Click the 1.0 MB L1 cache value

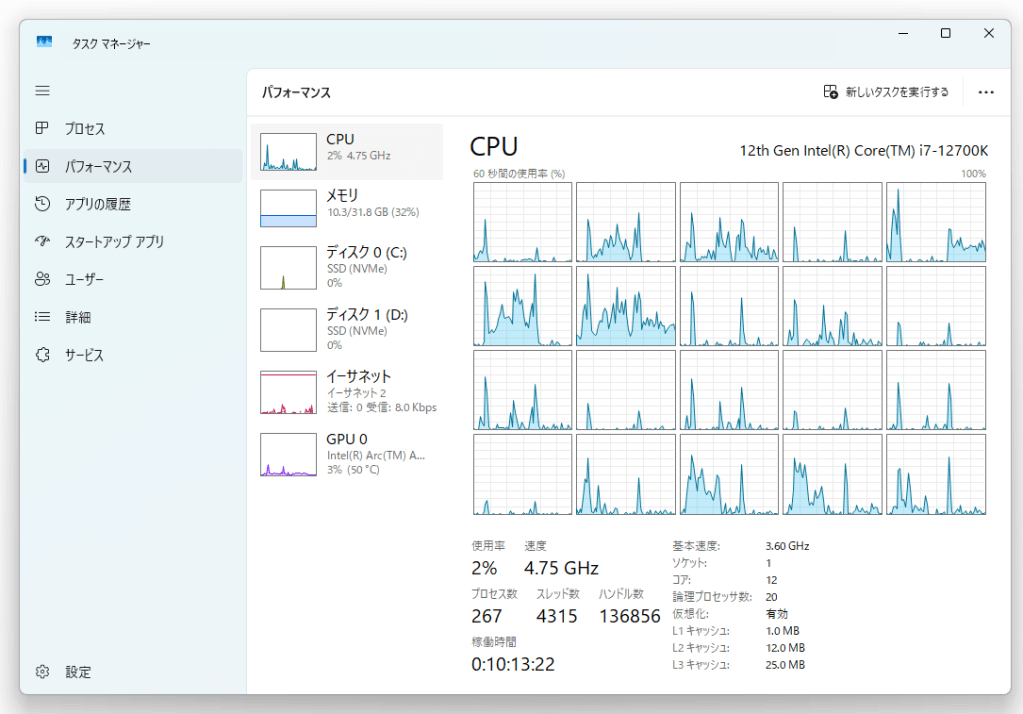(x=782, y=631)
